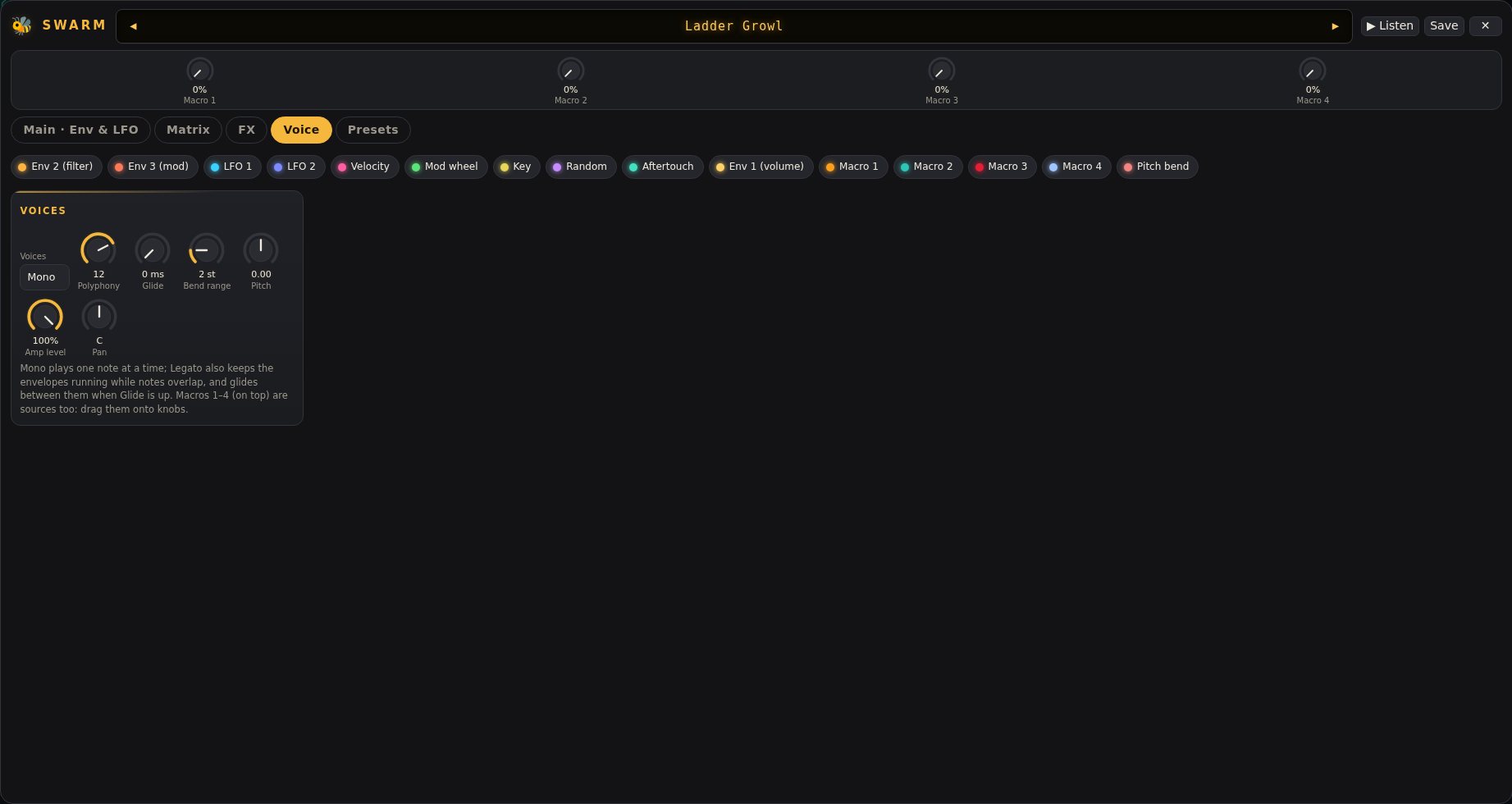
Task: Open the Matrix tab
Action: pos(188,130)
